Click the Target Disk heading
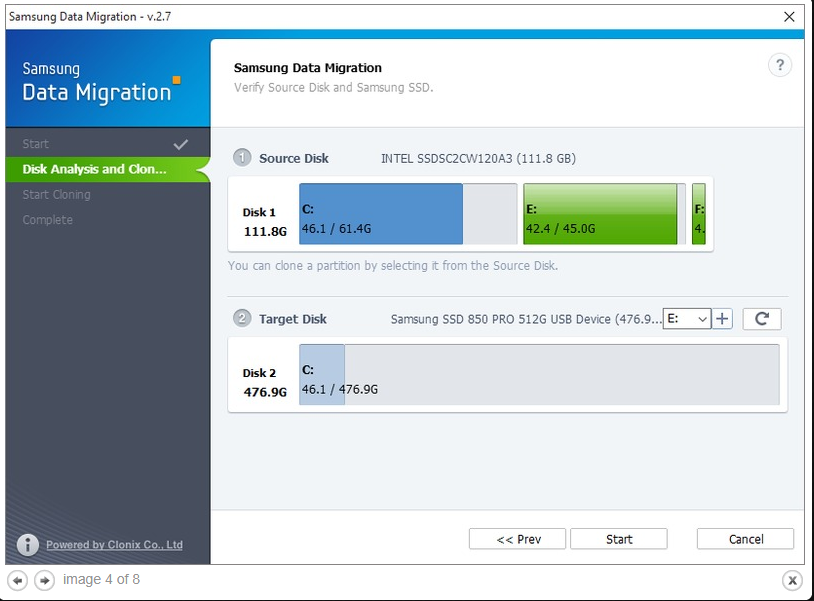The image size is (814, 601). click(293, 319)
